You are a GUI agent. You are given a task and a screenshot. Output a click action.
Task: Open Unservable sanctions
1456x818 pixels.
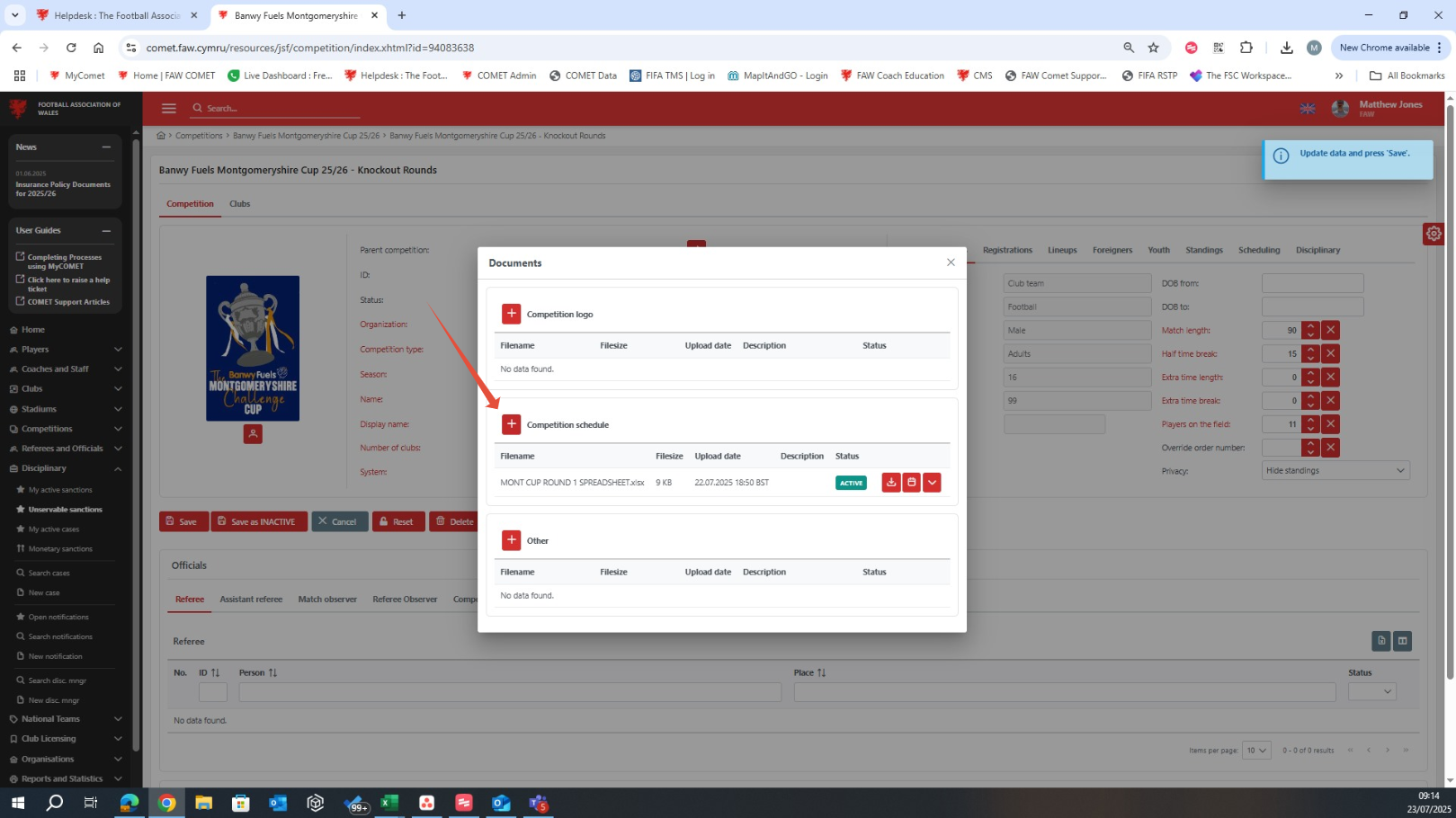pos(65,509)
